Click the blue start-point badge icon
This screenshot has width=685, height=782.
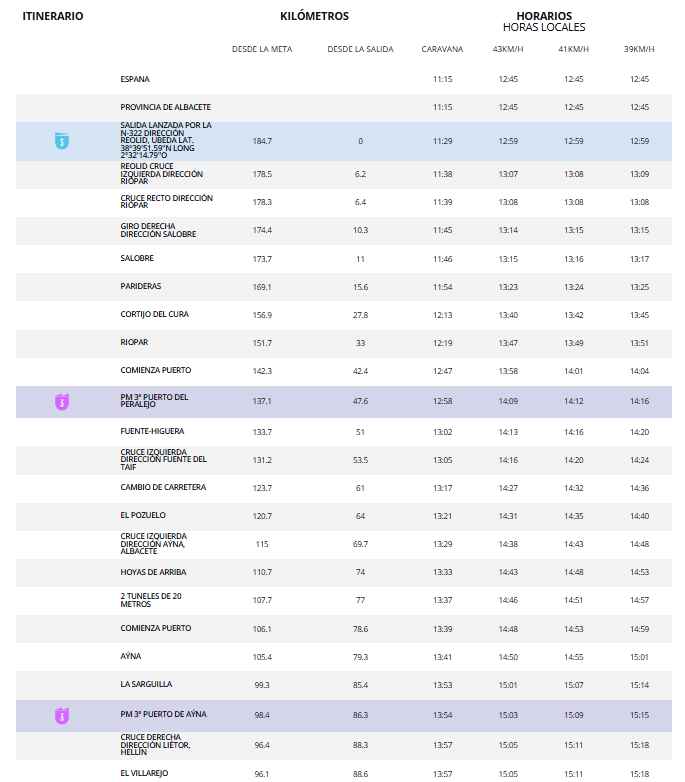(x=62, y=141)
